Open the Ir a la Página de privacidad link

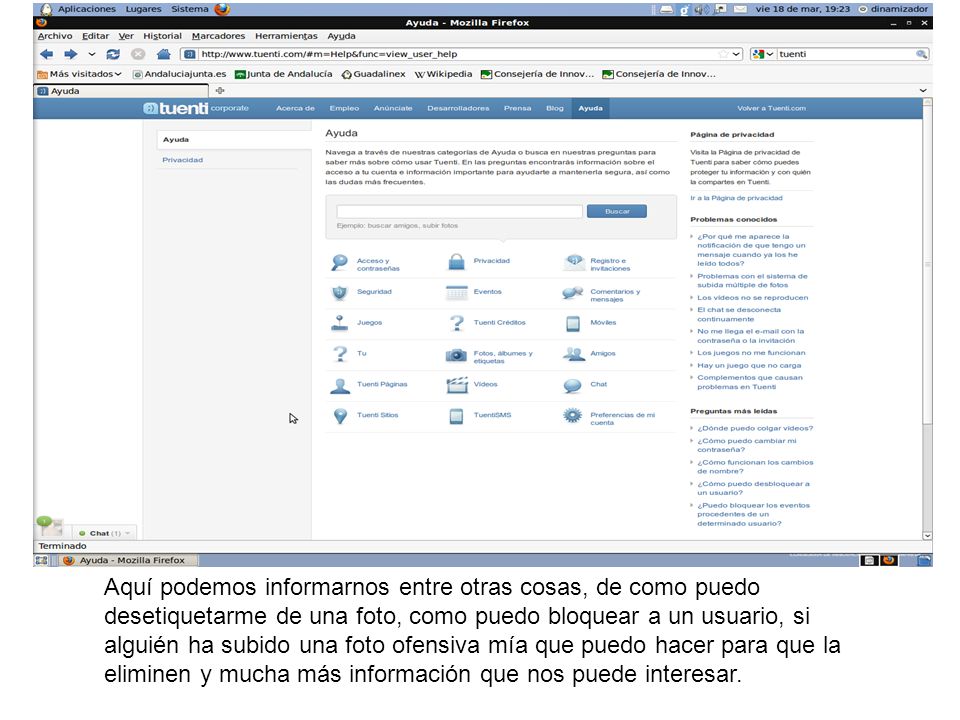pos(736,198)
